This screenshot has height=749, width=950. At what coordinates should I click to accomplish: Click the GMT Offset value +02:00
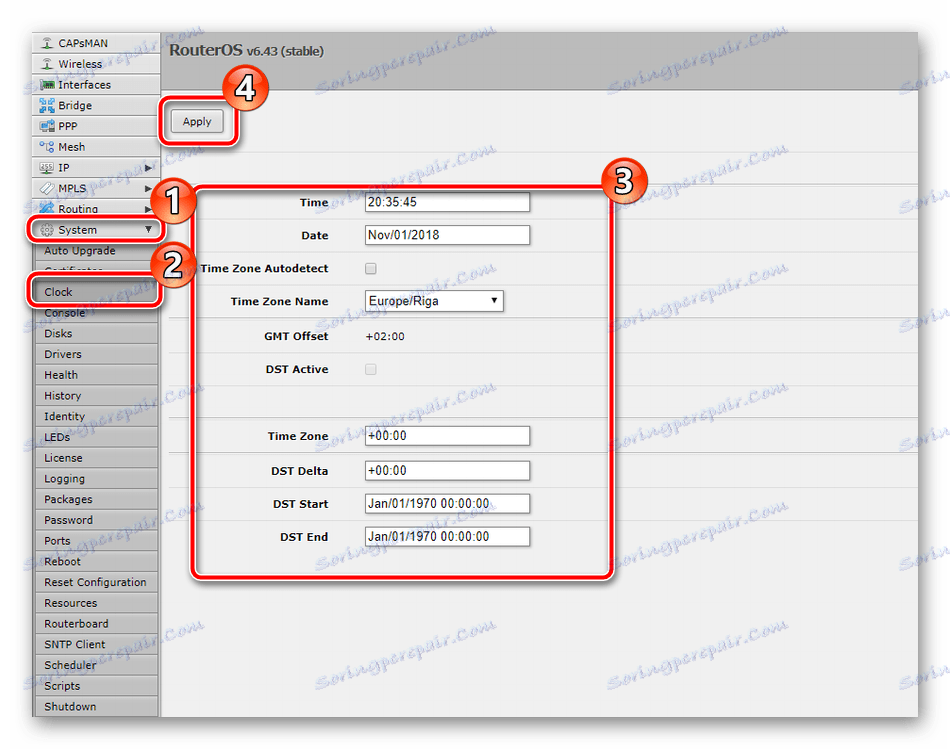click(x=385, y=336)
